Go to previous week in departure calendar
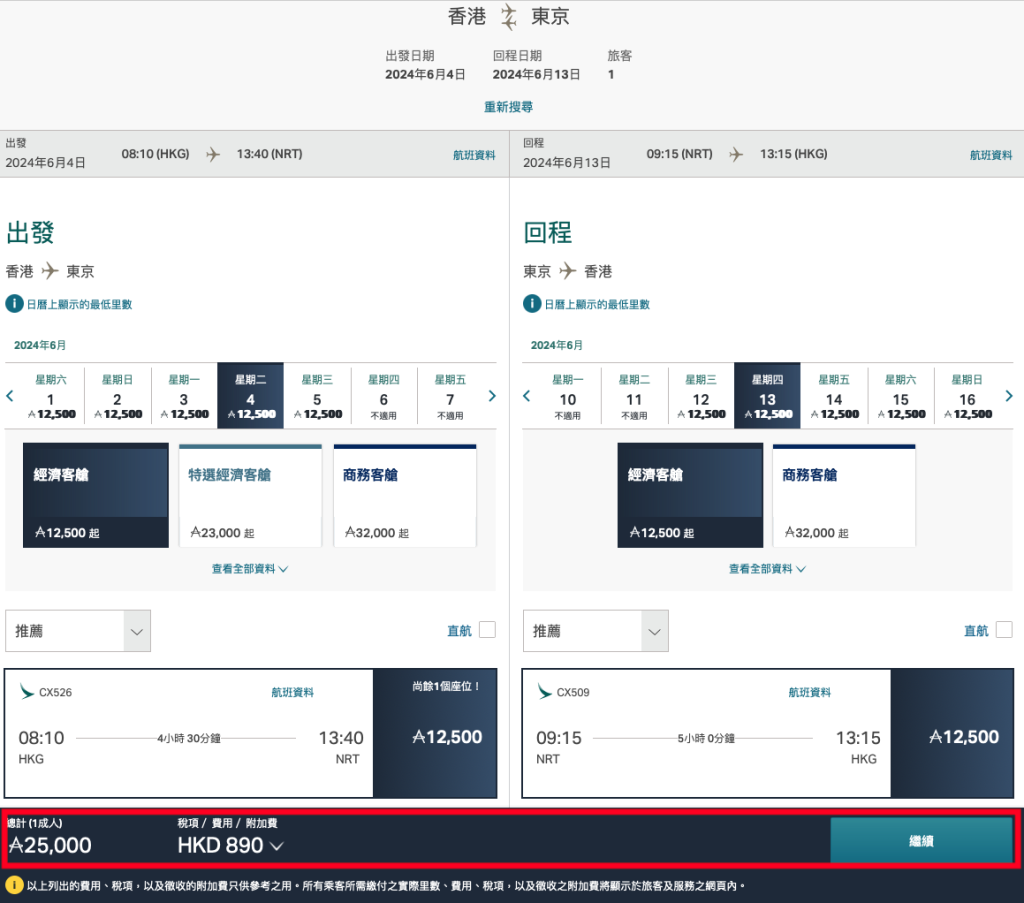The height and width of the screenshot is (903, 1024). click(x=10, y=396)
